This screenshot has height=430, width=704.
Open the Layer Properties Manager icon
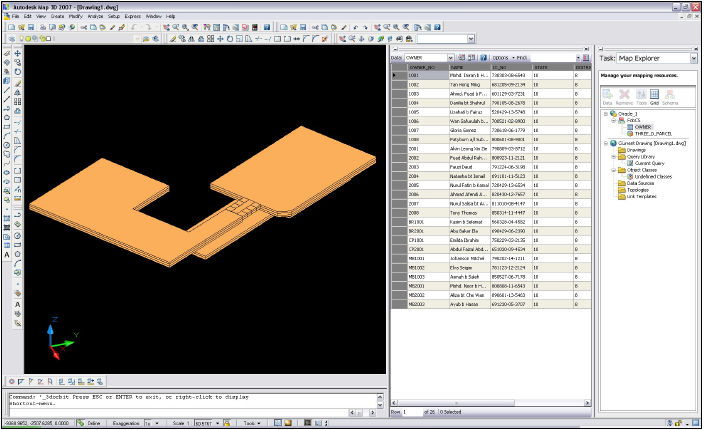coord(12,39)
